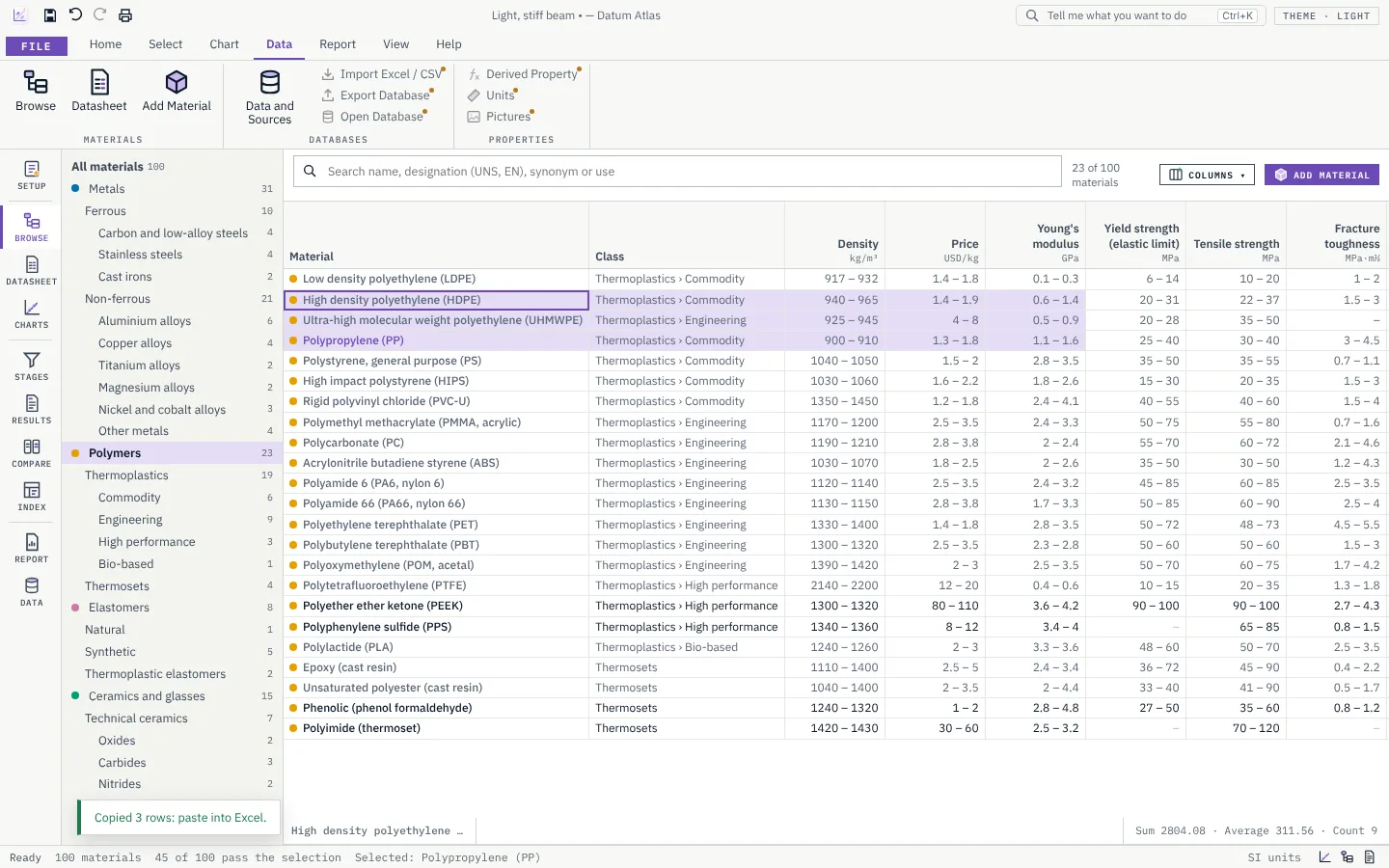Switch to the Report tab
1389x868 pixels.
pos(338,44)
